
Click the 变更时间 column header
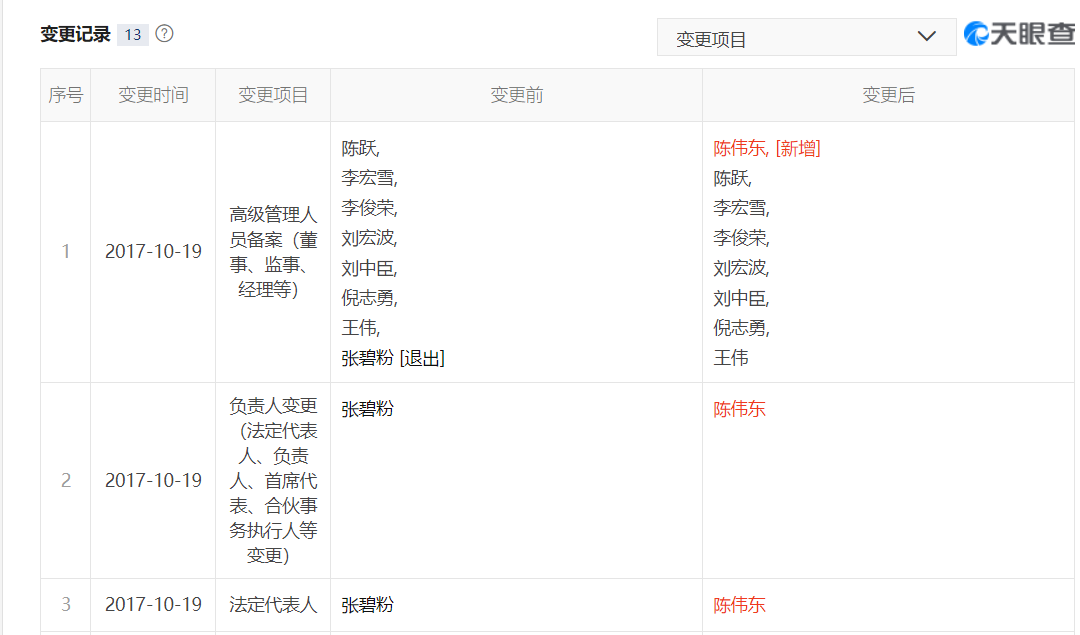153,95
